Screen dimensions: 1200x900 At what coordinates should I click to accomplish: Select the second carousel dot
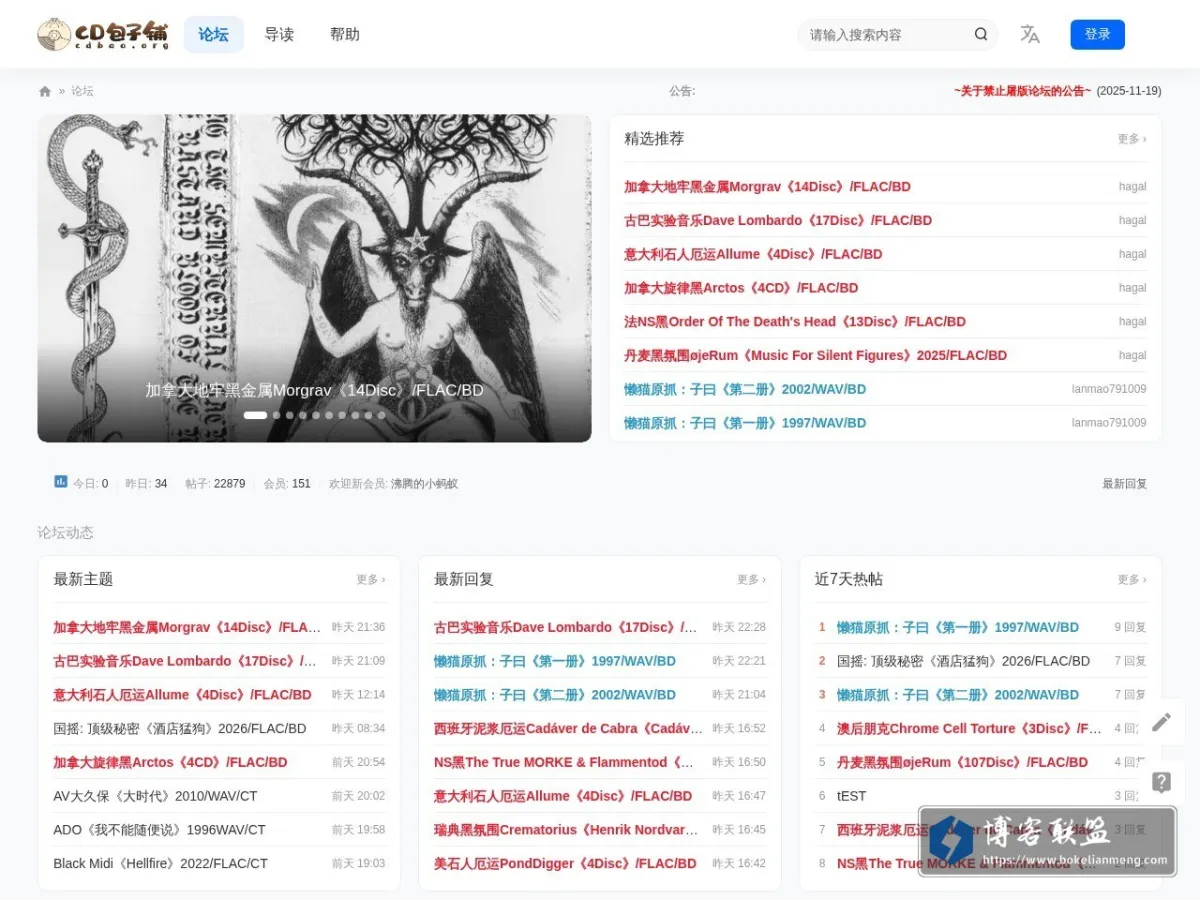(276, 415)
